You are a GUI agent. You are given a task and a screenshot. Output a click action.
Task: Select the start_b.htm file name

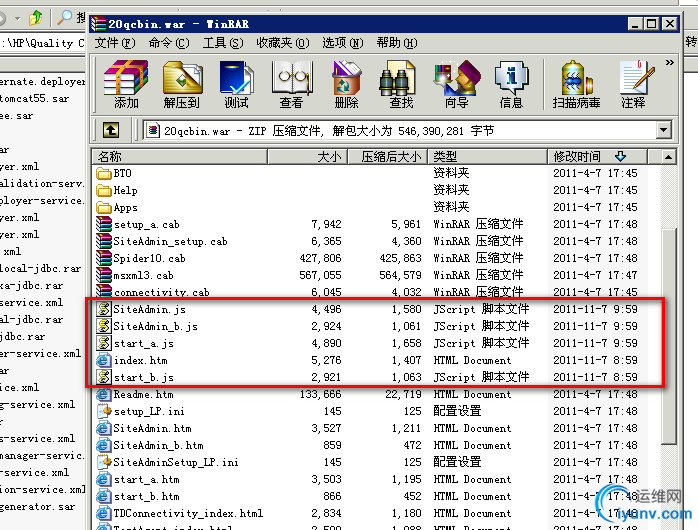click(x=146, y=496)
